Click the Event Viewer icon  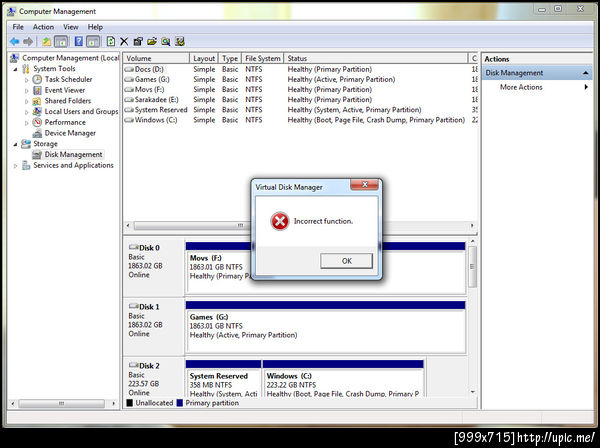coord(37,90)
